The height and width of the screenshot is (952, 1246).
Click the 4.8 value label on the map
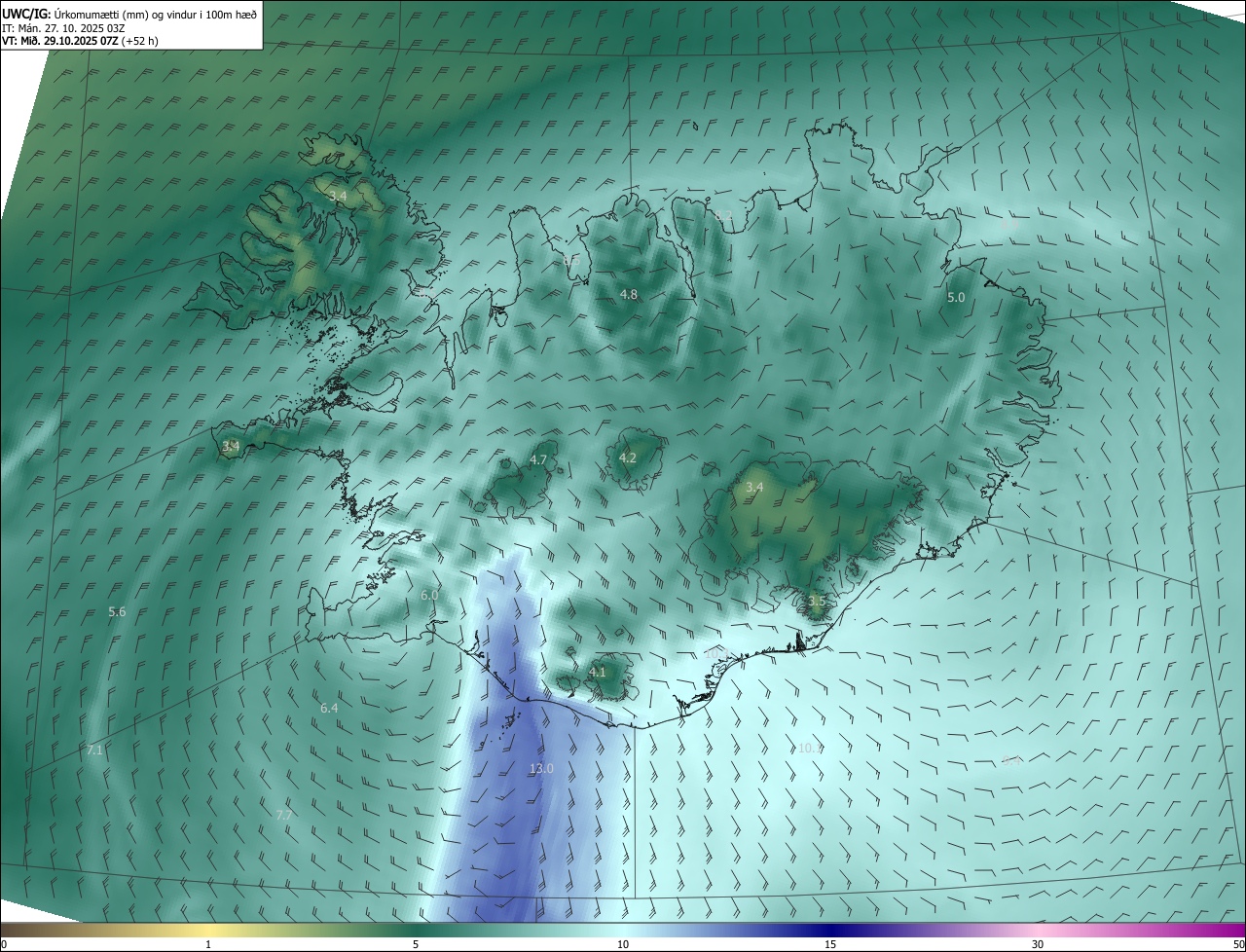pyautogui.click(x=629, y=294)
